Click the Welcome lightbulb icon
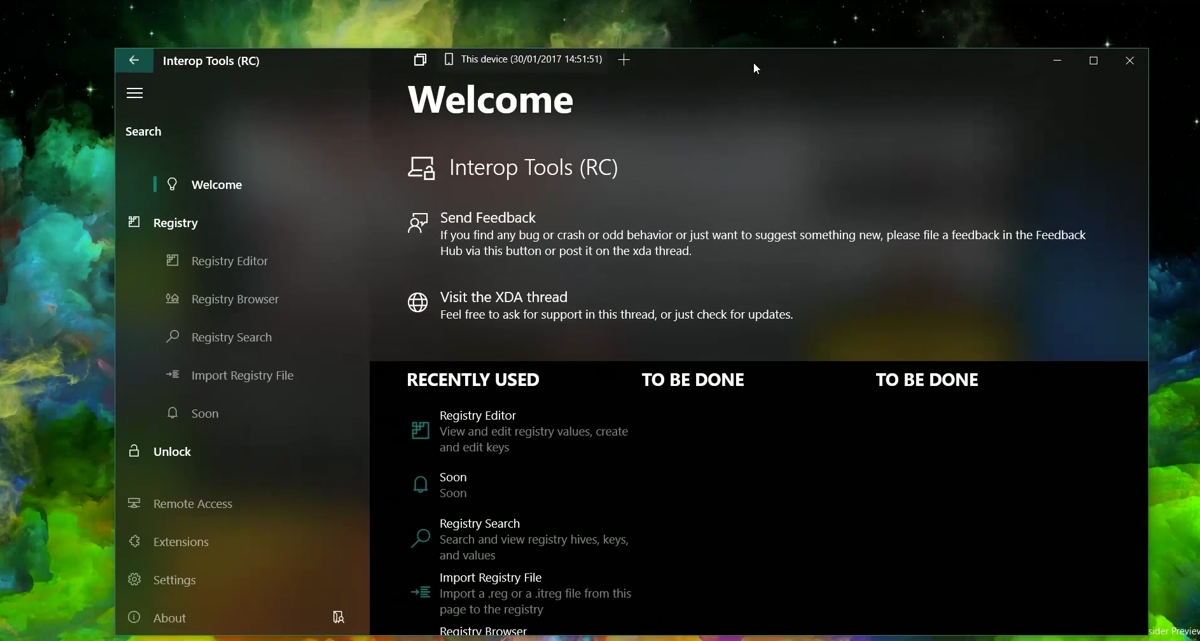The image size is (1200, 641). [172, 184]
